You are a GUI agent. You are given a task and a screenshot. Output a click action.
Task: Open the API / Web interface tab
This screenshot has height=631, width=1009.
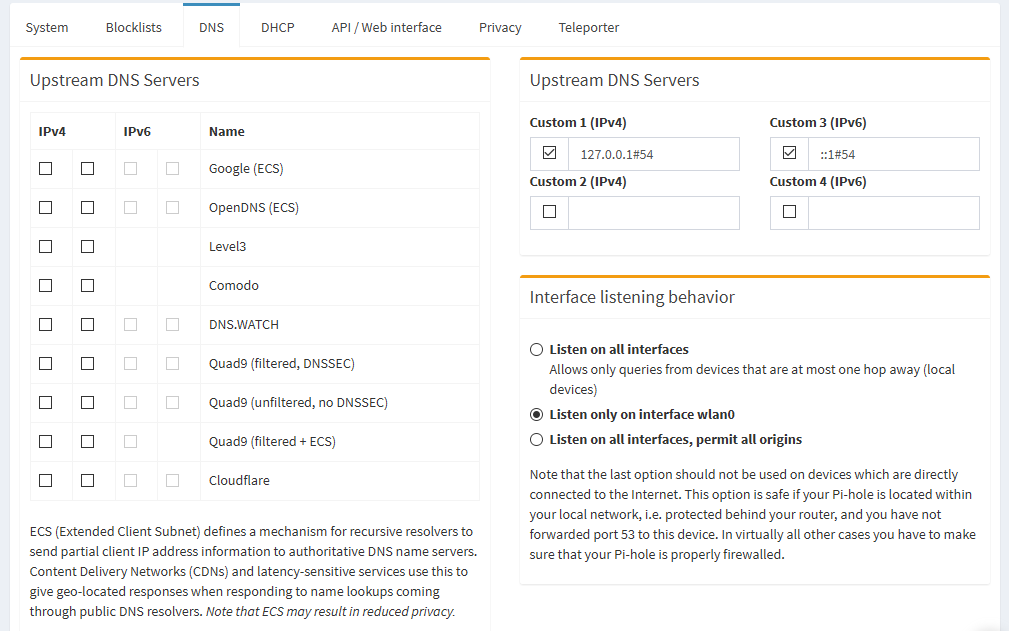click(x=386, y=27)
